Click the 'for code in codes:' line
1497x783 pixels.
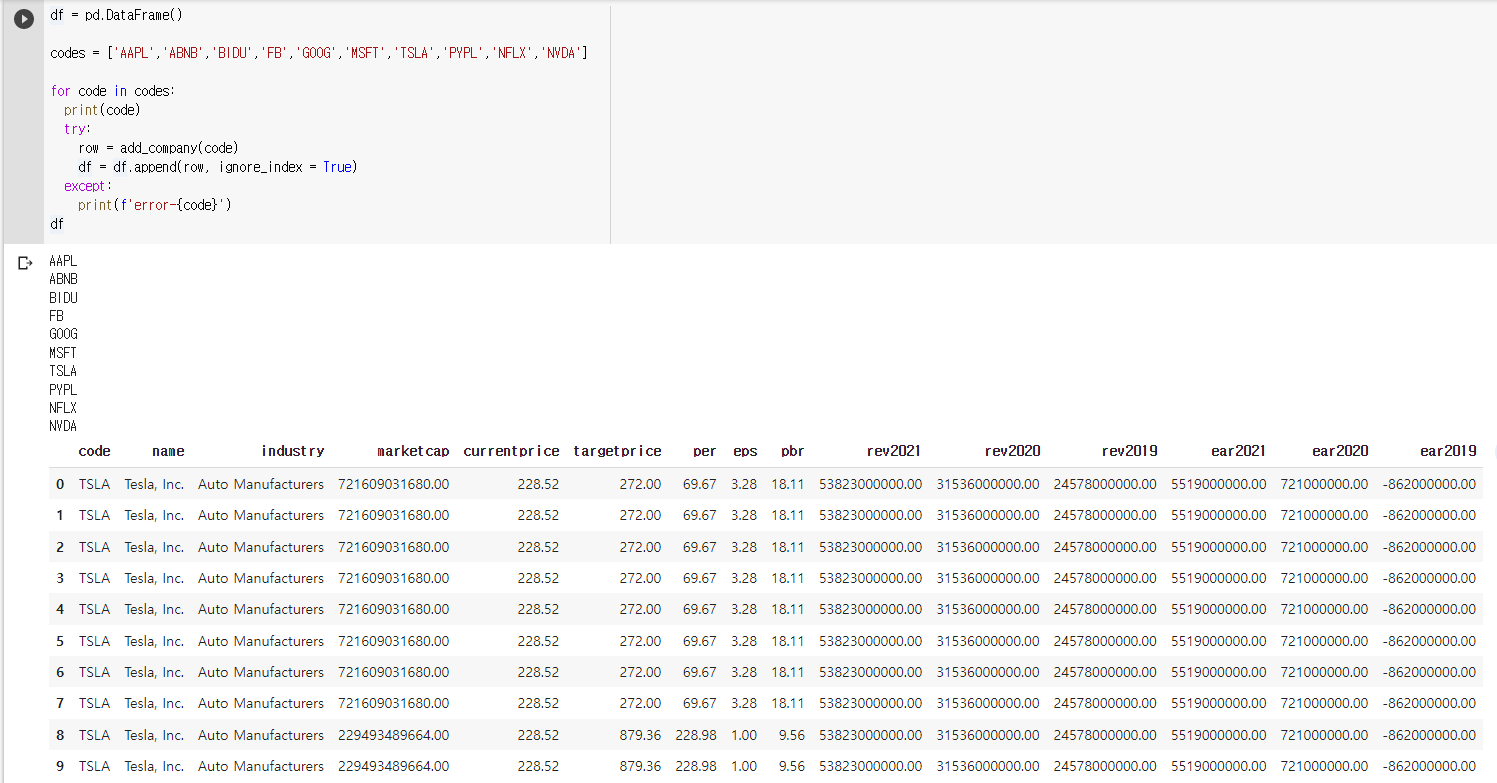[x=112, y=91]
